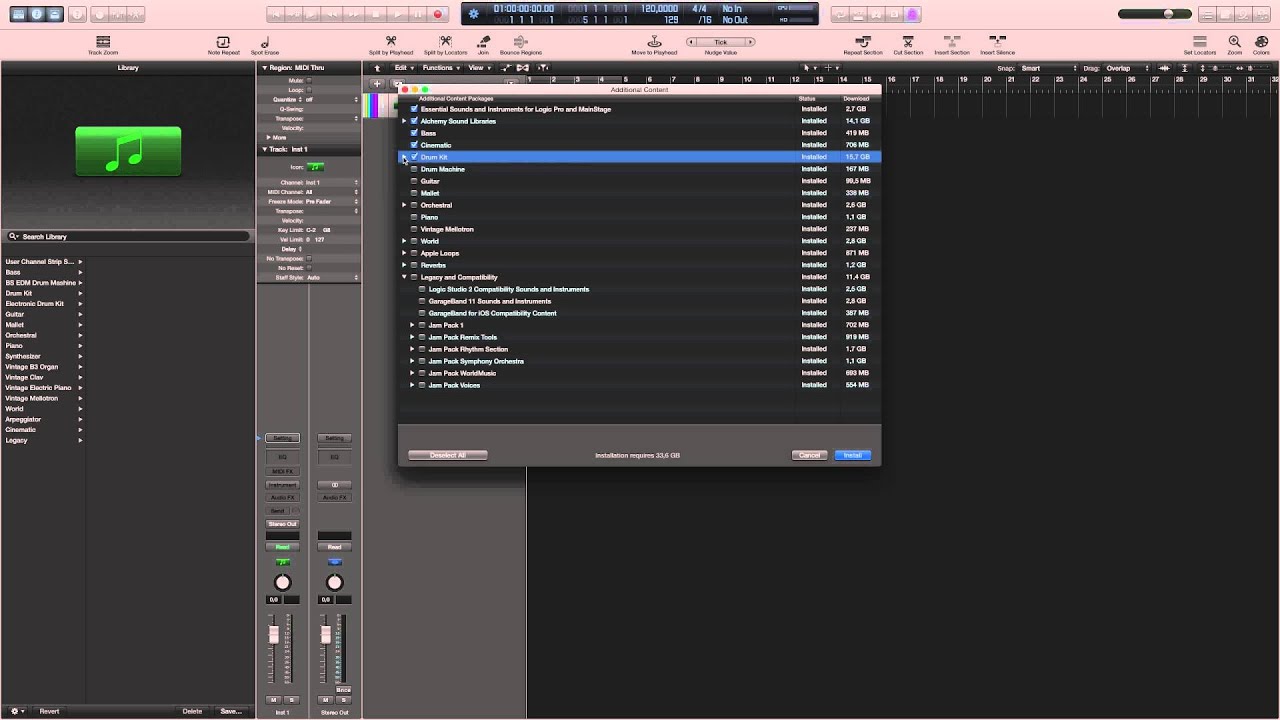Toggle the Cinematic package checkbox
Image resolution: width=1280 pixels, height=720 pixels.
[414, 145]
